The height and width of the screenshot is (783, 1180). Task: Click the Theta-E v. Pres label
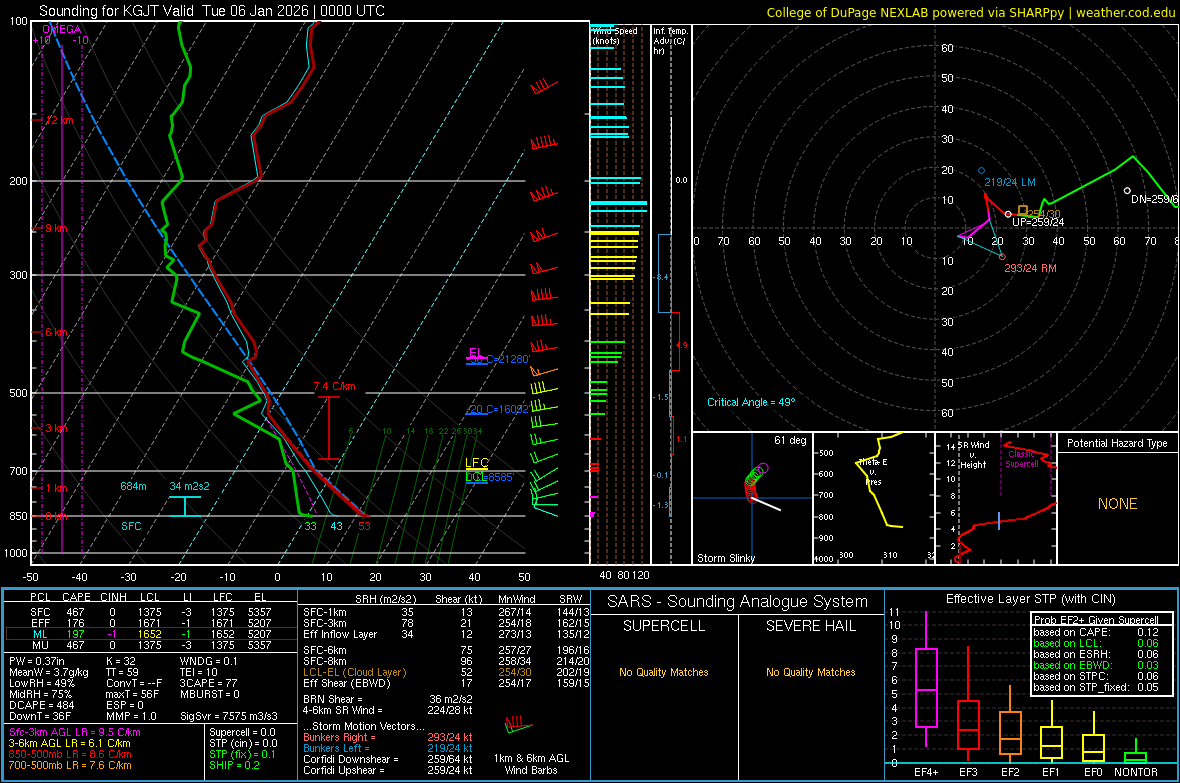pyautogui.click(x=873, y=471)
